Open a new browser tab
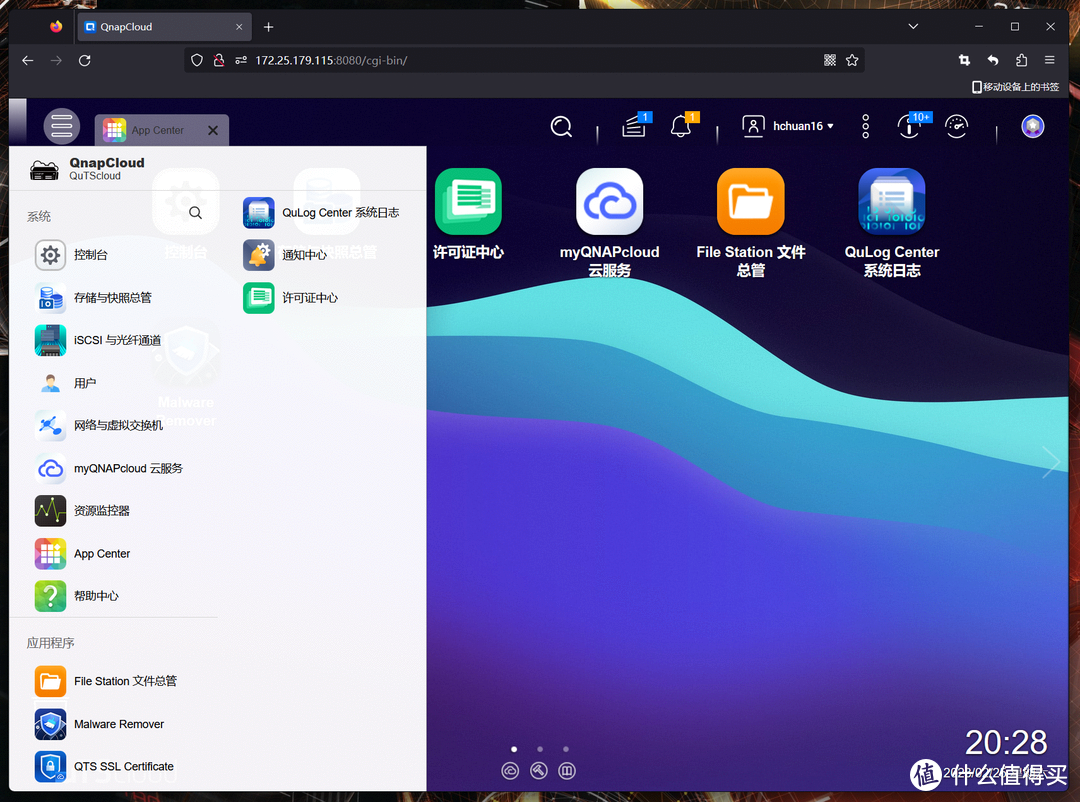Viewport: 1080px width, 802px height. (269, 27)
